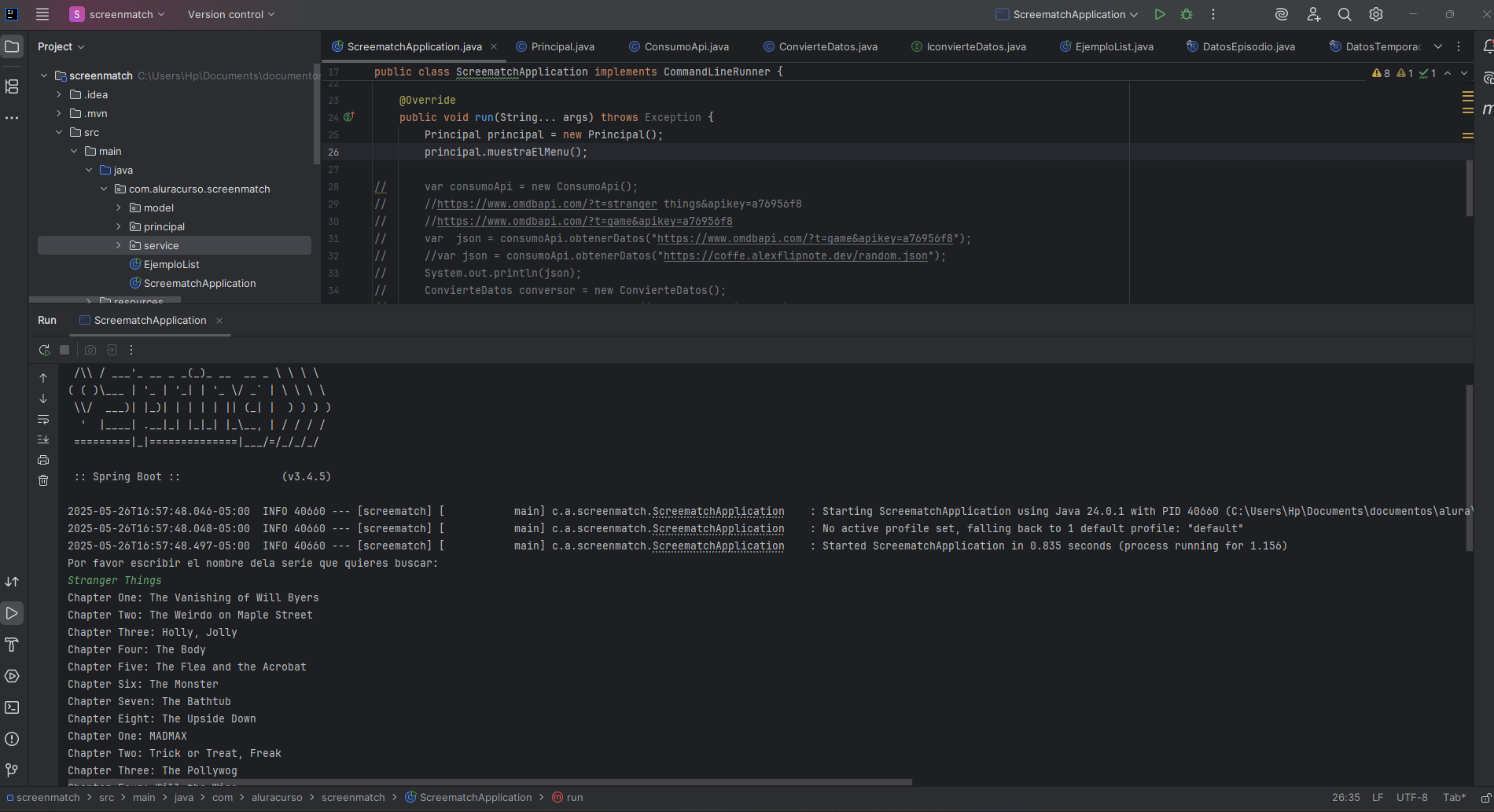Print console output icon
The image size is (1494, 812).
click(43, 460)
